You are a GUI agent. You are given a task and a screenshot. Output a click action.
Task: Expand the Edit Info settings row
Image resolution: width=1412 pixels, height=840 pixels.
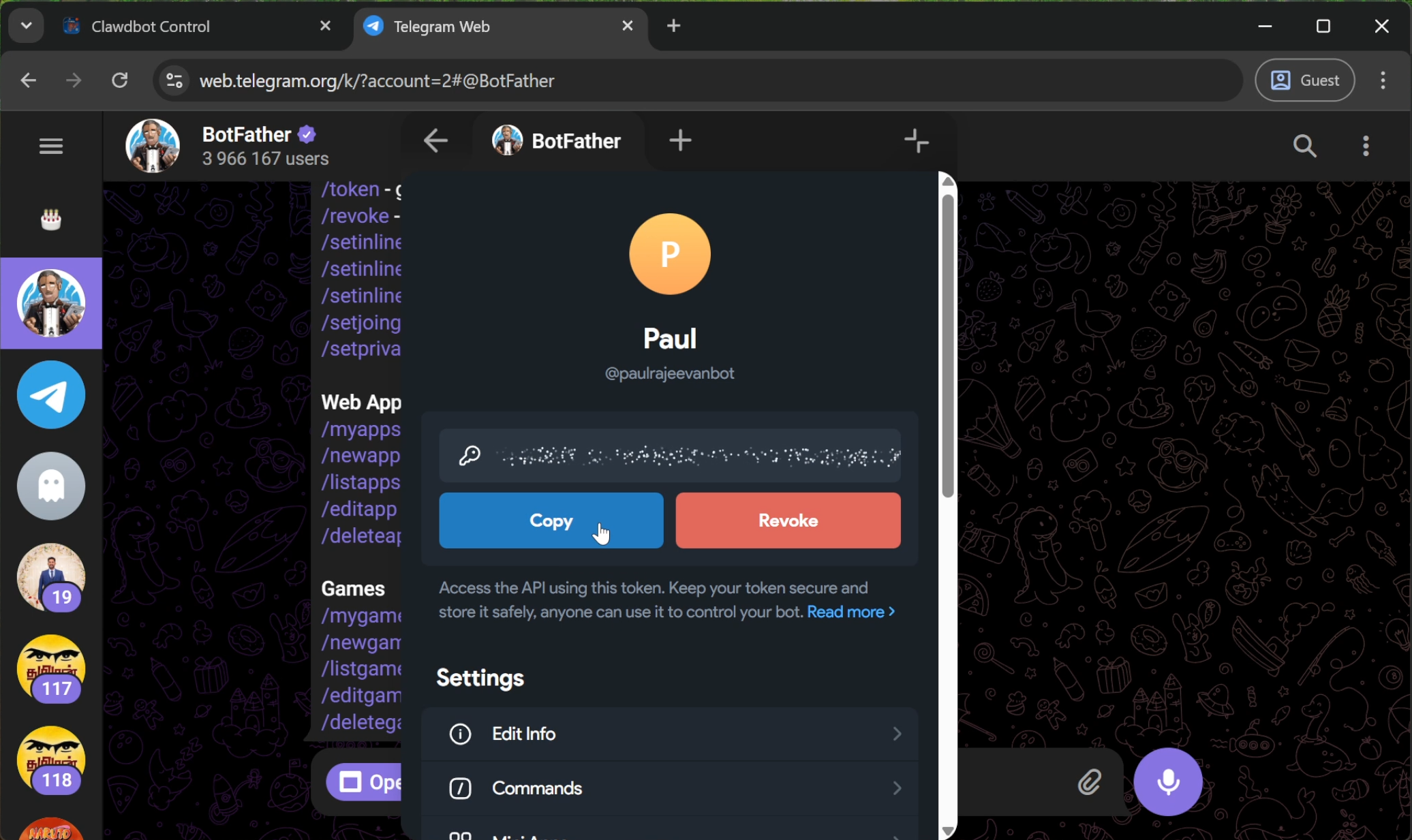(670, 734)
